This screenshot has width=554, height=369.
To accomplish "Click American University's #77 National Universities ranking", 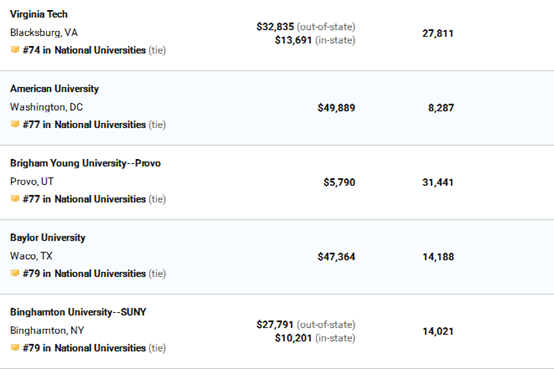I will [x=84, y=125].
